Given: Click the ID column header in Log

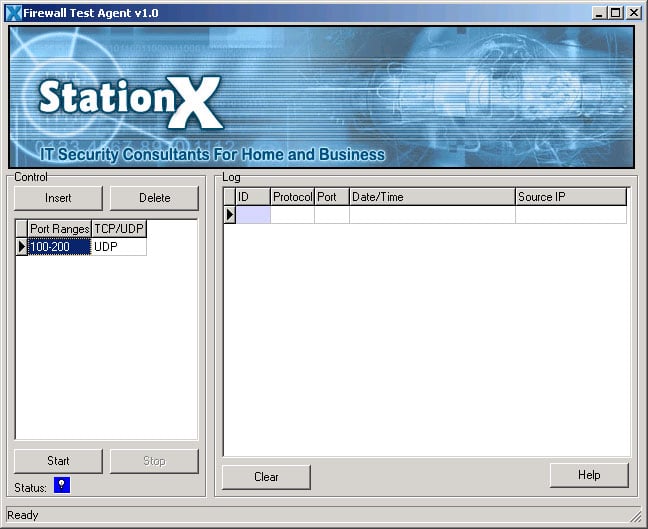Looking at the screenshot, I should coord(253,197).
